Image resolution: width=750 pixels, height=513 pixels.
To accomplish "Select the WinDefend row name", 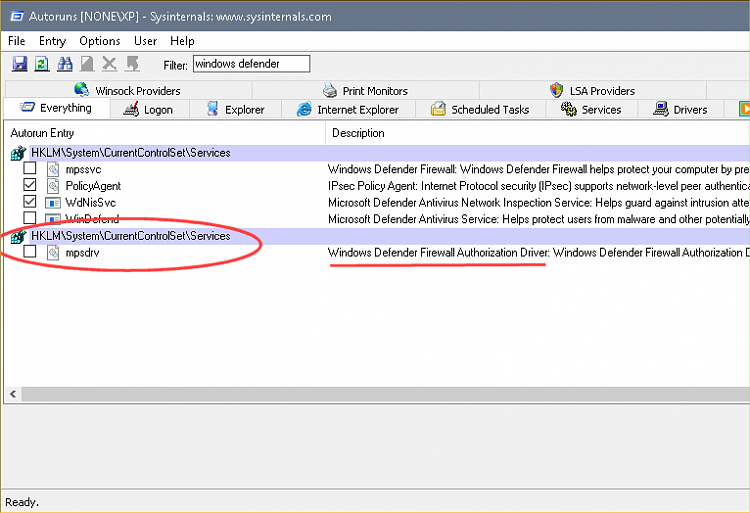I will (92, 219).
